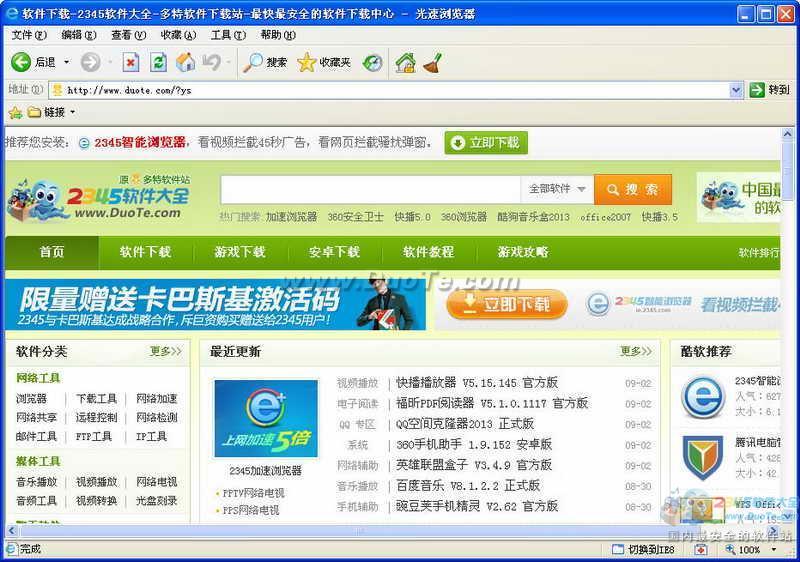Select the 安卓下载 navigation tab
The height and width of the screenshot is (562, 800).
[x=334, y=252]
